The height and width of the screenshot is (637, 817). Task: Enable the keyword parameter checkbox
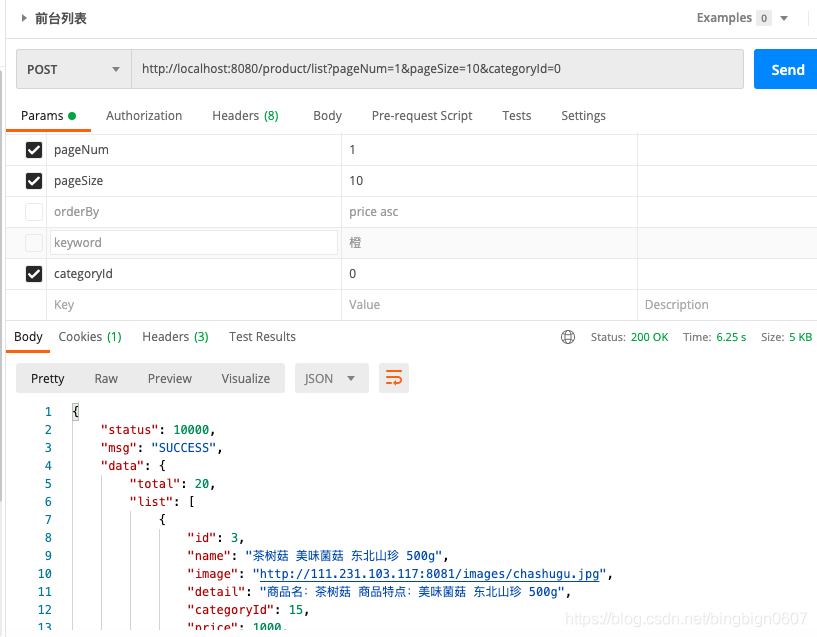(34, 243)
